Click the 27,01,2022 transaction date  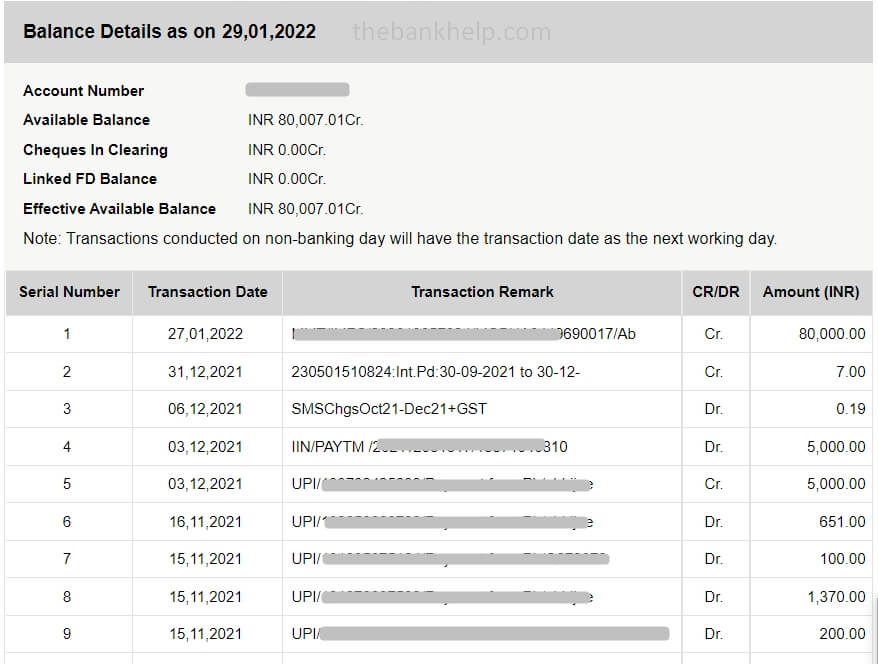205,334
